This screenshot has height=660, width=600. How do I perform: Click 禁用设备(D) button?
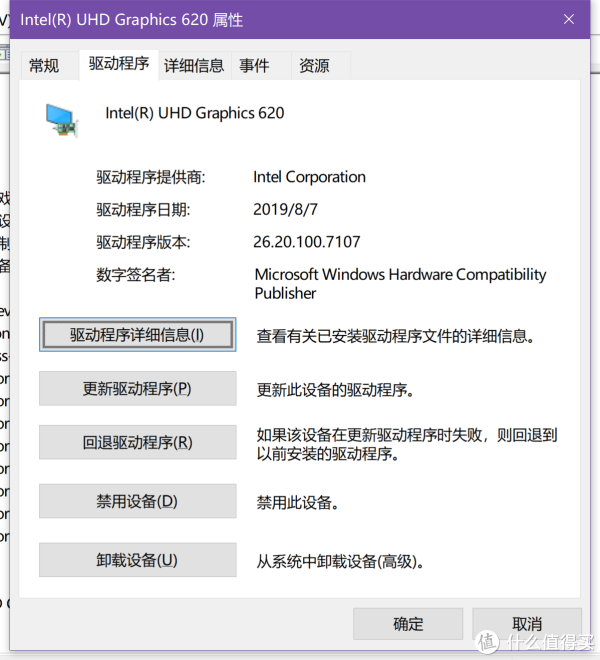tap(138, 501)
